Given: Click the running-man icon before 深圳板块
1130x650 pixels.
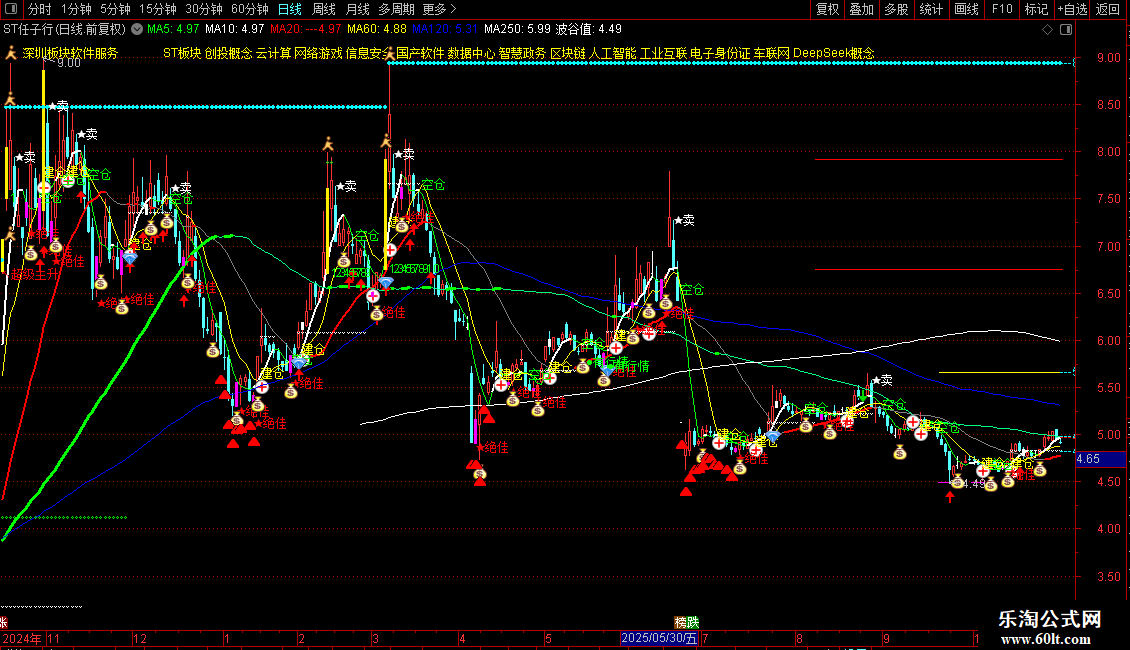Looking at the screenshot, I should tap(11, 53).
